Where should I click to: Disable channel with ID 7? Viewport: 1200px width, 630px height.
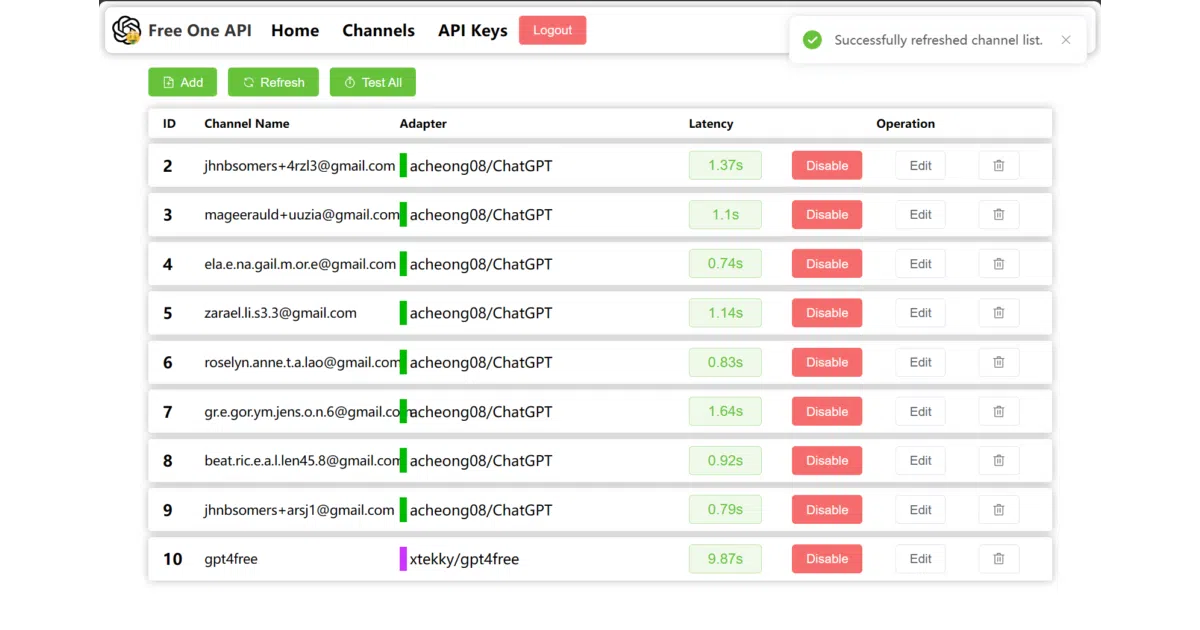point(827,411)
